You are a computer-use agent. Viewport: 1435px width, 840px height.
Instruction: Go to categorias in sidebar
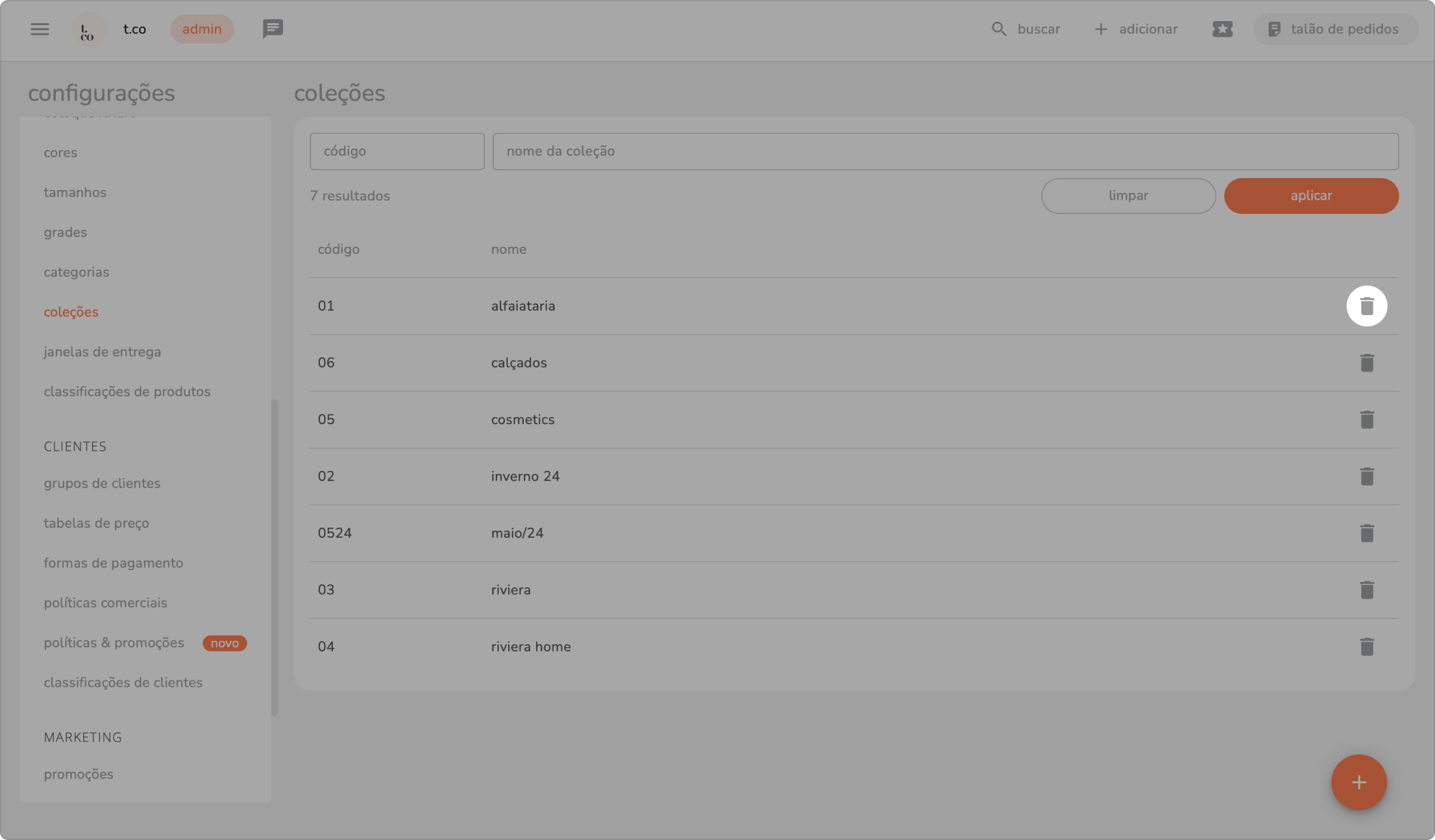point(76,272)
